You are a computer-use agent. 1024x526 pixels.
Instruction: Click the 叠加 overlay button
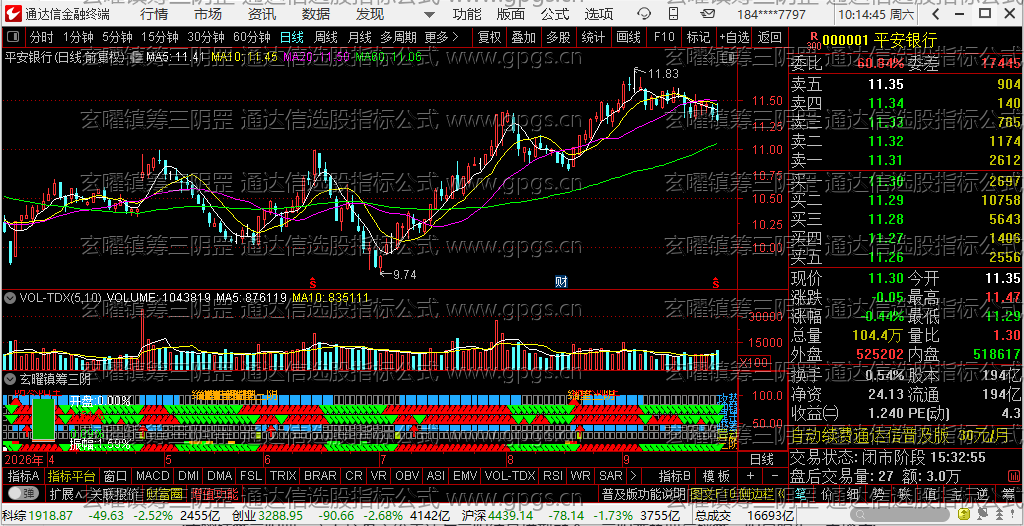[x=524, y=37]
